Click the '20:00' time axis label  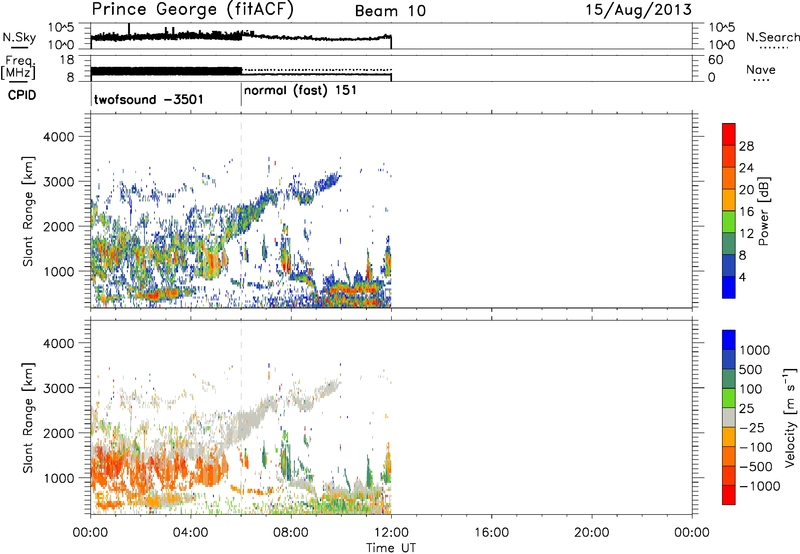591,533
